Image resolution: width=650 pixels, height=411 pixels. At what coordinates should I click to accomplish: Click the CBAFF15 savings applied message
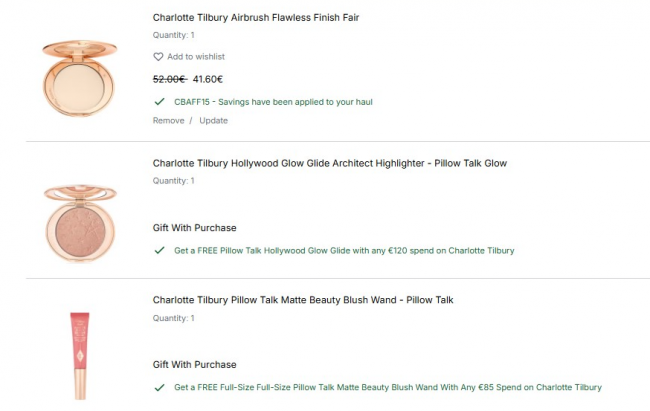pos(273,101)
